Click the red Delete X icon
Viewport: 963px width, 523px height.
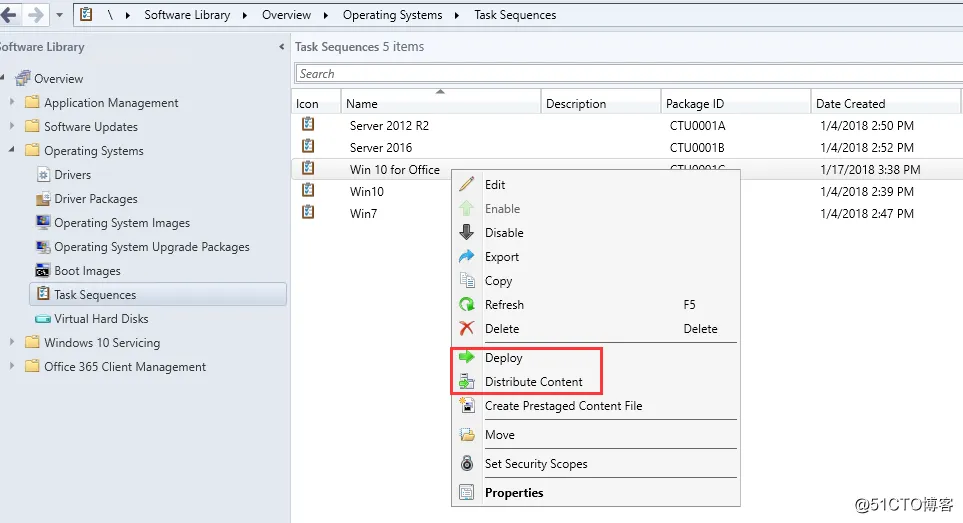pyautogui.click(x=466, y=328)
